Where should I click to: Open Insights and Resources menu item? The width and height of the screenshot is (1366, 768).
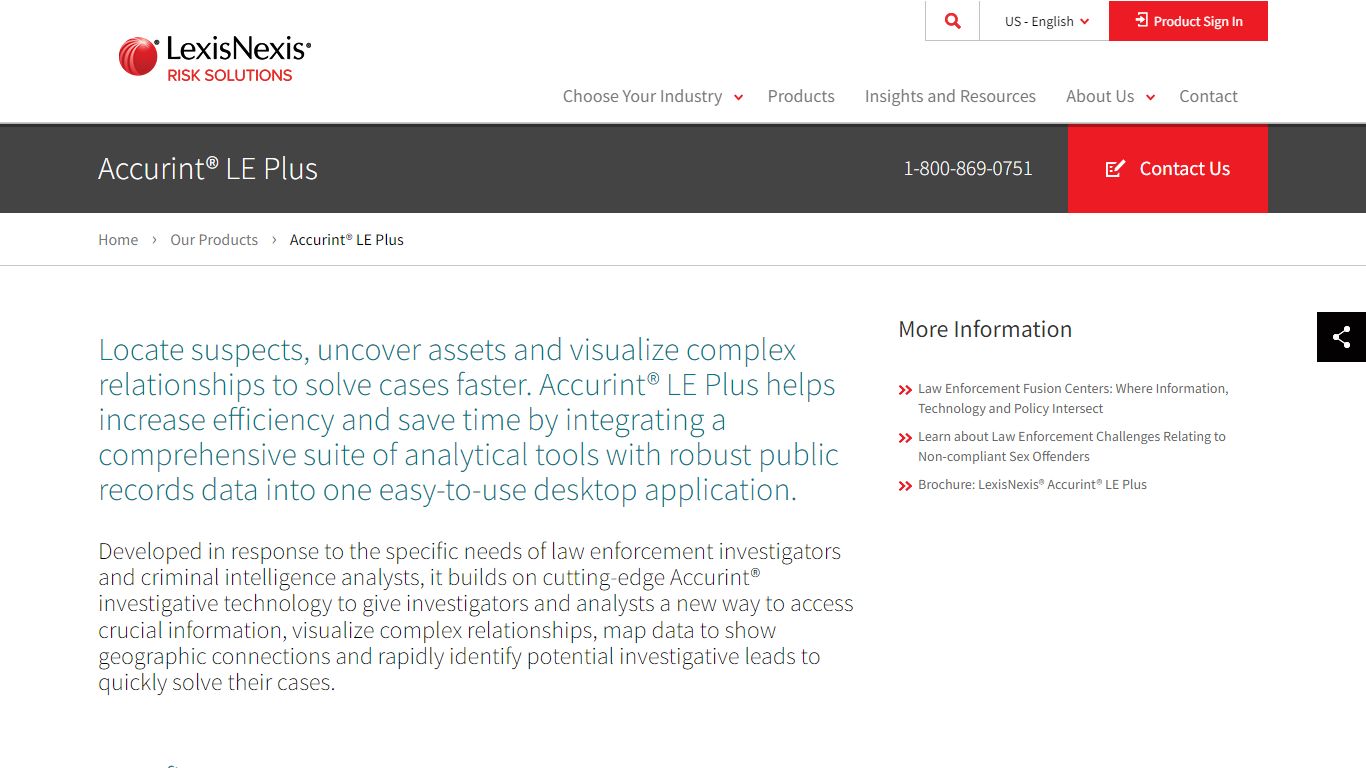pyautogui.click(x=950, y=96)
